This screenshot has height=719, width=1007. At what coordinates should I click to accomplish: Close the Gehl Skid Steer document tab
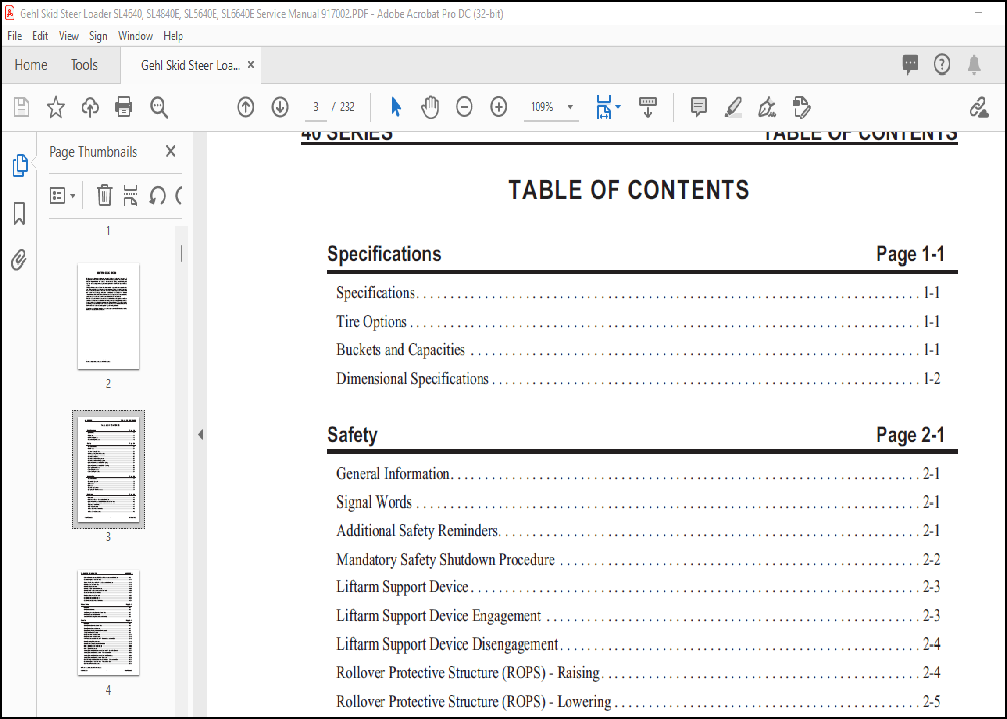tap(251, 65)
